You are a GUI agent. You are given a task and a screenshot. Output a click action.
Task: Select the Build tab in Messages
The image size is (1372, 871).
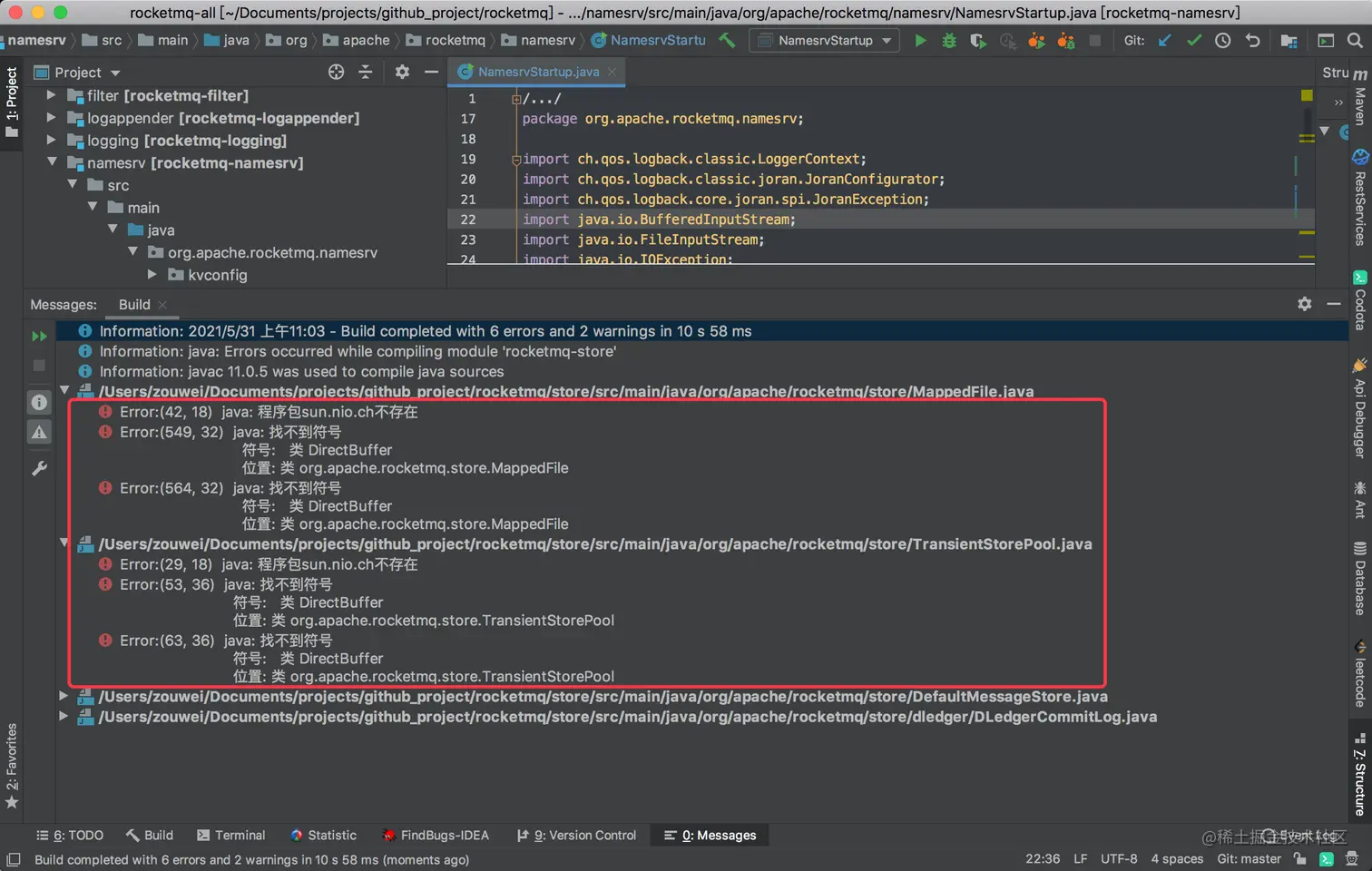(x=134, y=305)
